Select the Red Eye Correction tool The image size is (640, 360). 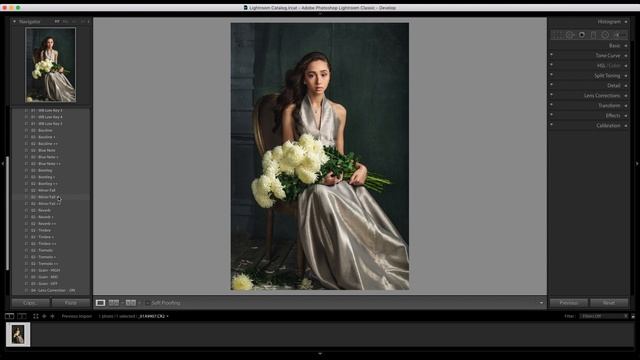click(x=582, y=35)
